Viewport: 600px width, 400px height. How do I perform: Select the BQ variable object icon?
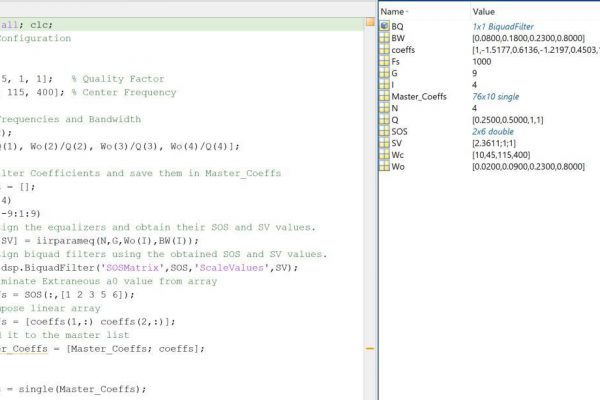tap(384, 26)
